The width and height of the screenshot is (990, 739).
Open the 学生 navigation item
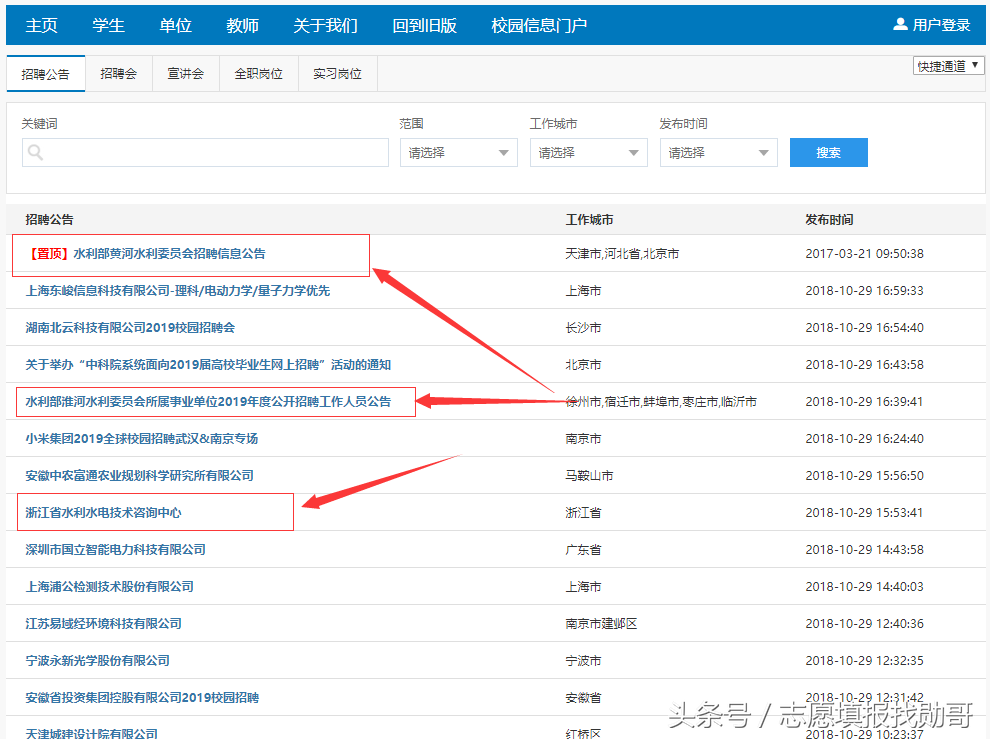point(109,25)
